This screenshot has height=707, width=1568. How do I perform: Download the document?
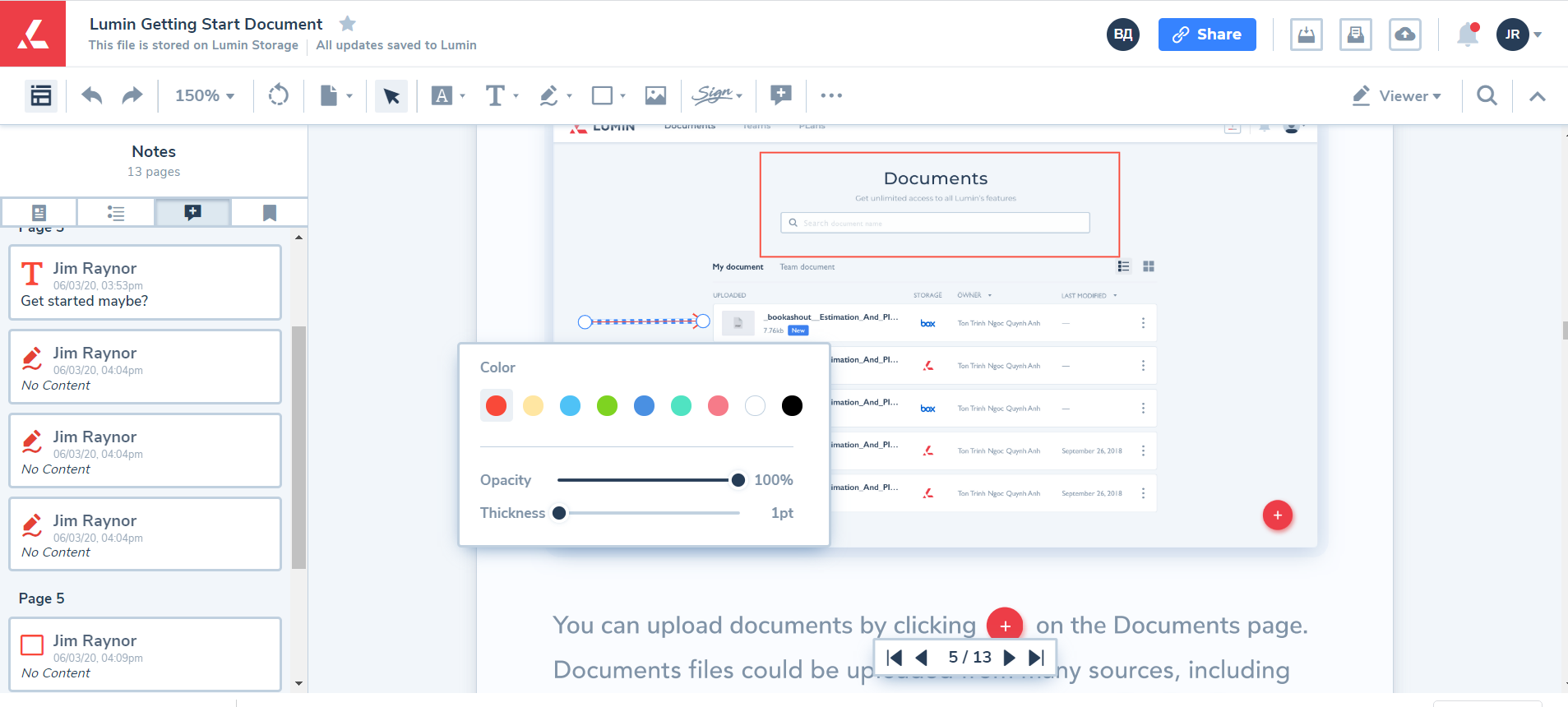1307,35
